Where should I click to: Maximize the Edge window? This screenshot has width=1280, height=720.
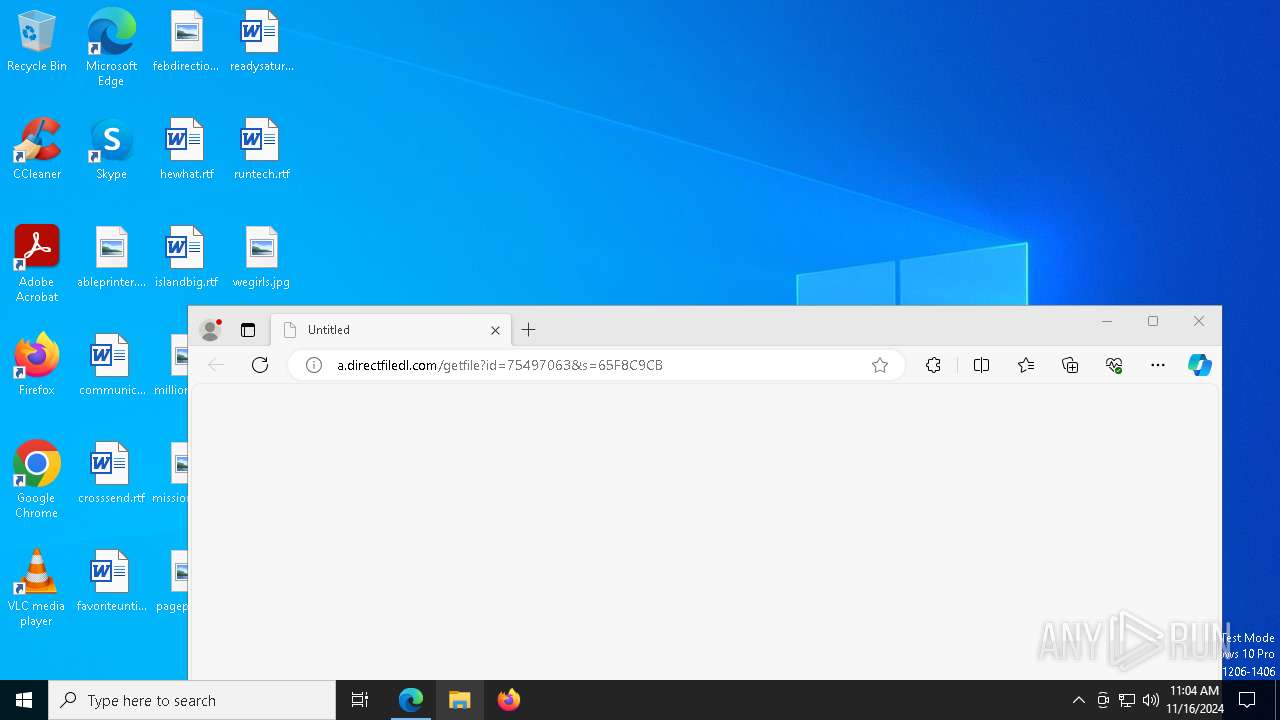tap(1153, 321)
